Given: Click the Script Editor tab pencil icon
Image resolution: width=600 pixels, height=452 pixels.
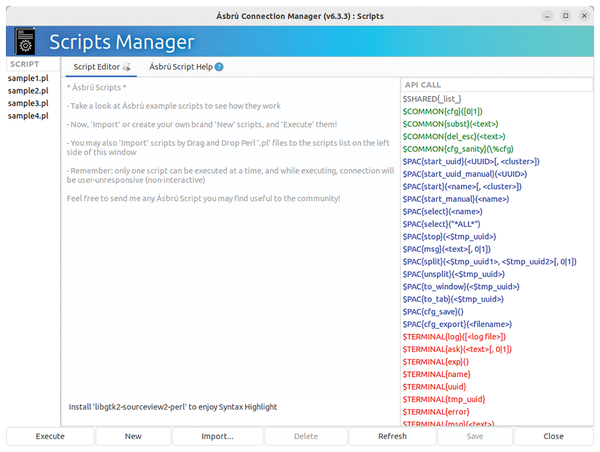Looking at the screenshot, I should coord(126,67).
